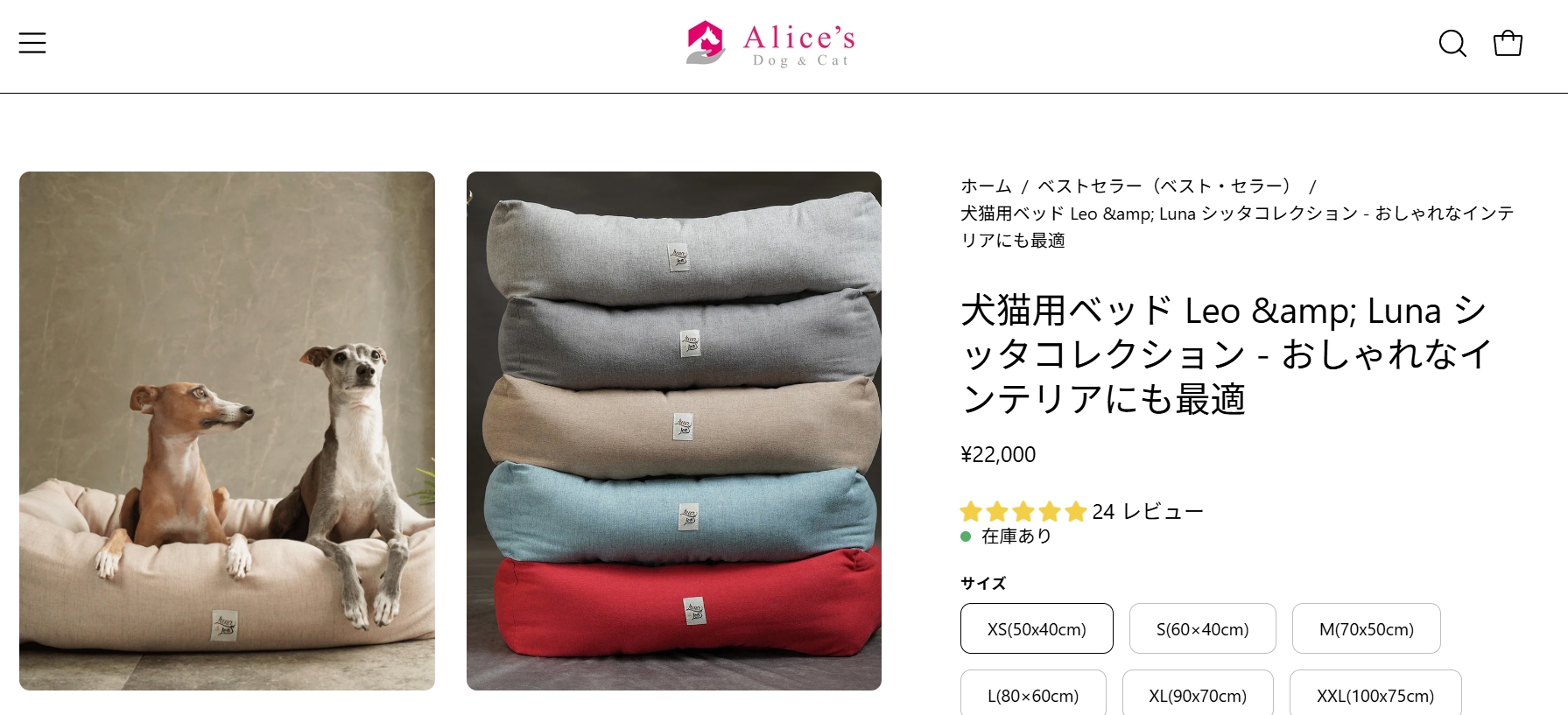Click the ¥22,000 price text
The image size is (1568, 715).
(998, 454)
